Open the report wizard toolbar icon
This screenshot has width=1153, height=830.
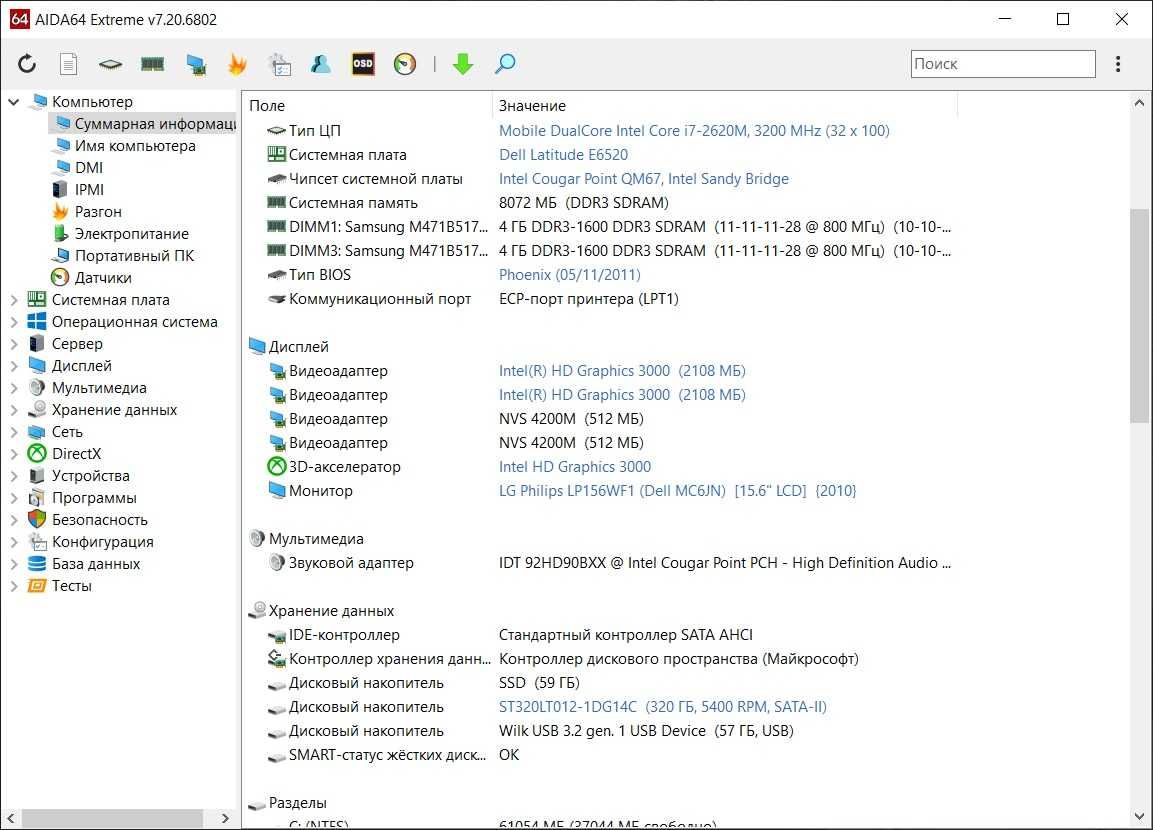(279, 64)
